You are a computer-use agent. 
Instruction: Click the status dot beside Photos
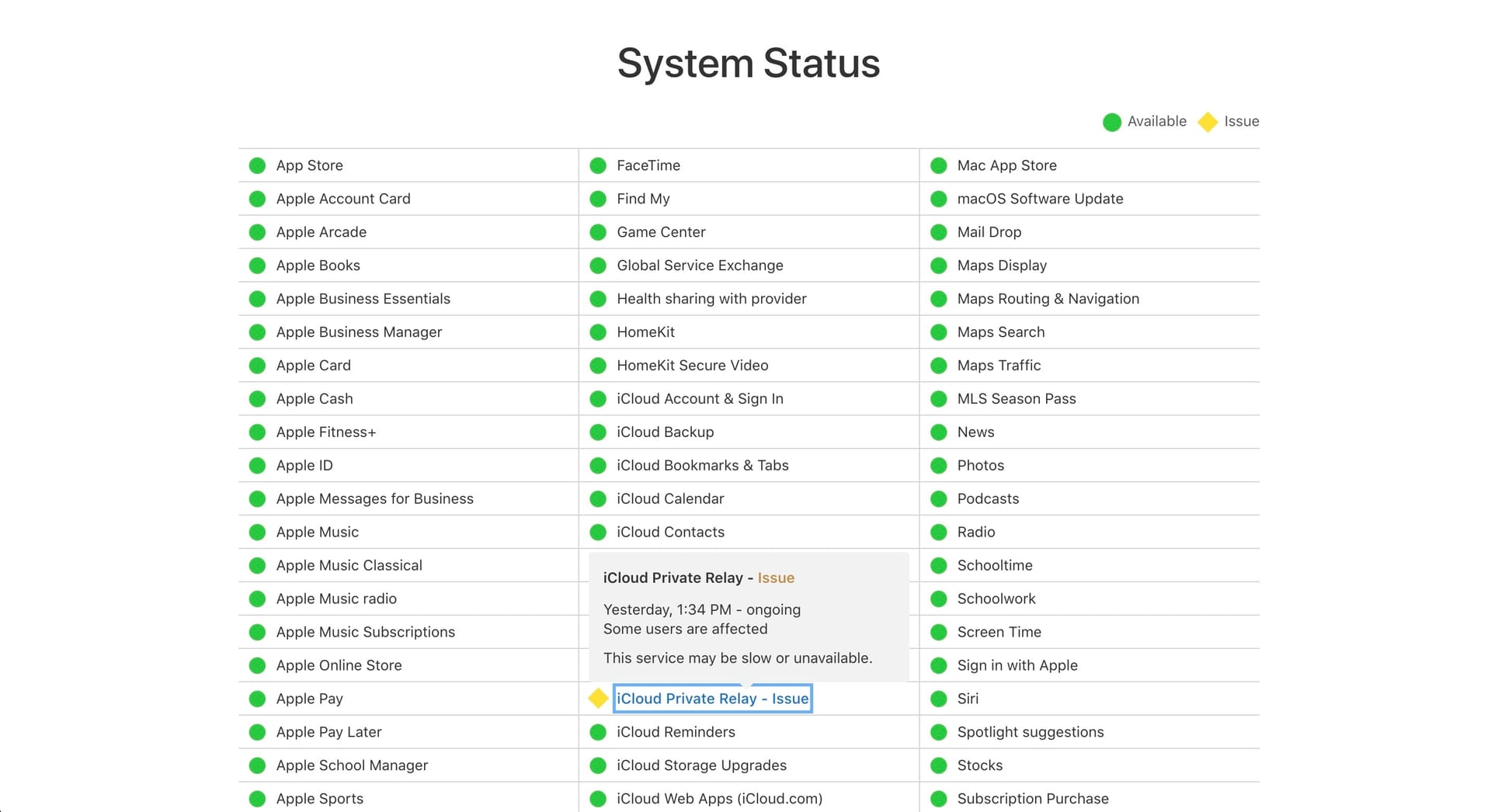(939, 466)
